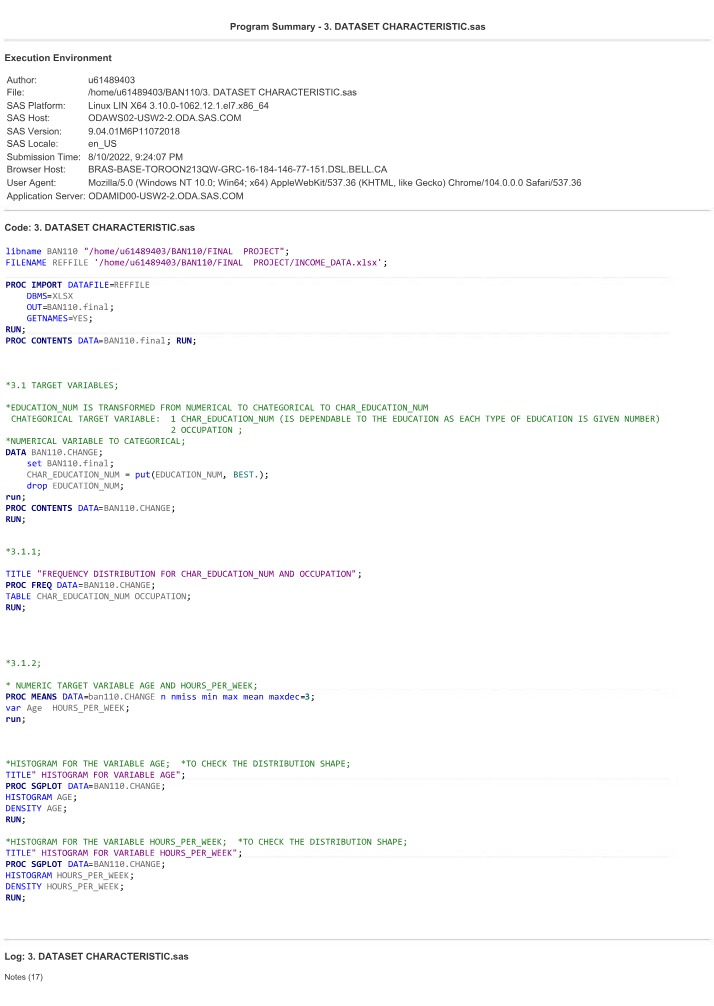Click the author value 'u61489403'
Viewport: 714px width, 1006px height.
coord(112,80)
